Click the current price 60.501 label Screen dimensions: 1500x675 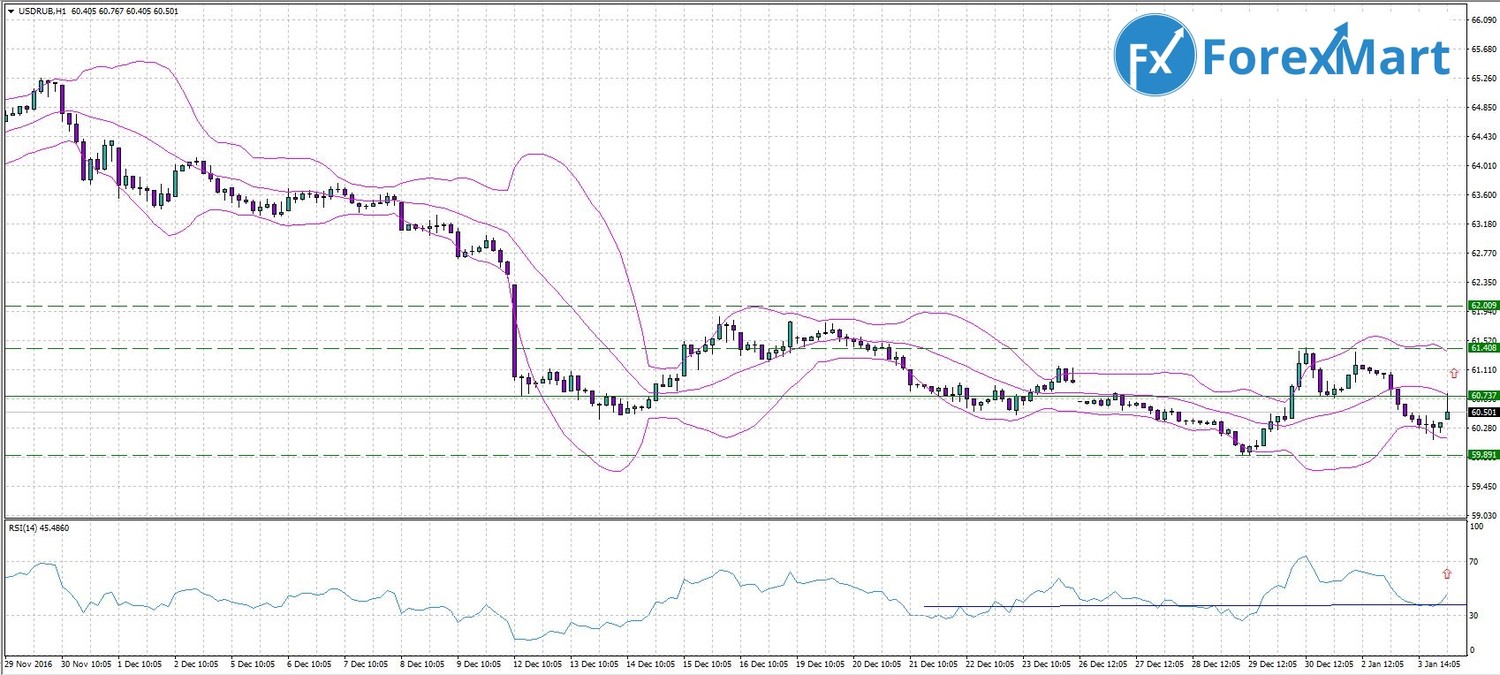[x=1482, y=411]
